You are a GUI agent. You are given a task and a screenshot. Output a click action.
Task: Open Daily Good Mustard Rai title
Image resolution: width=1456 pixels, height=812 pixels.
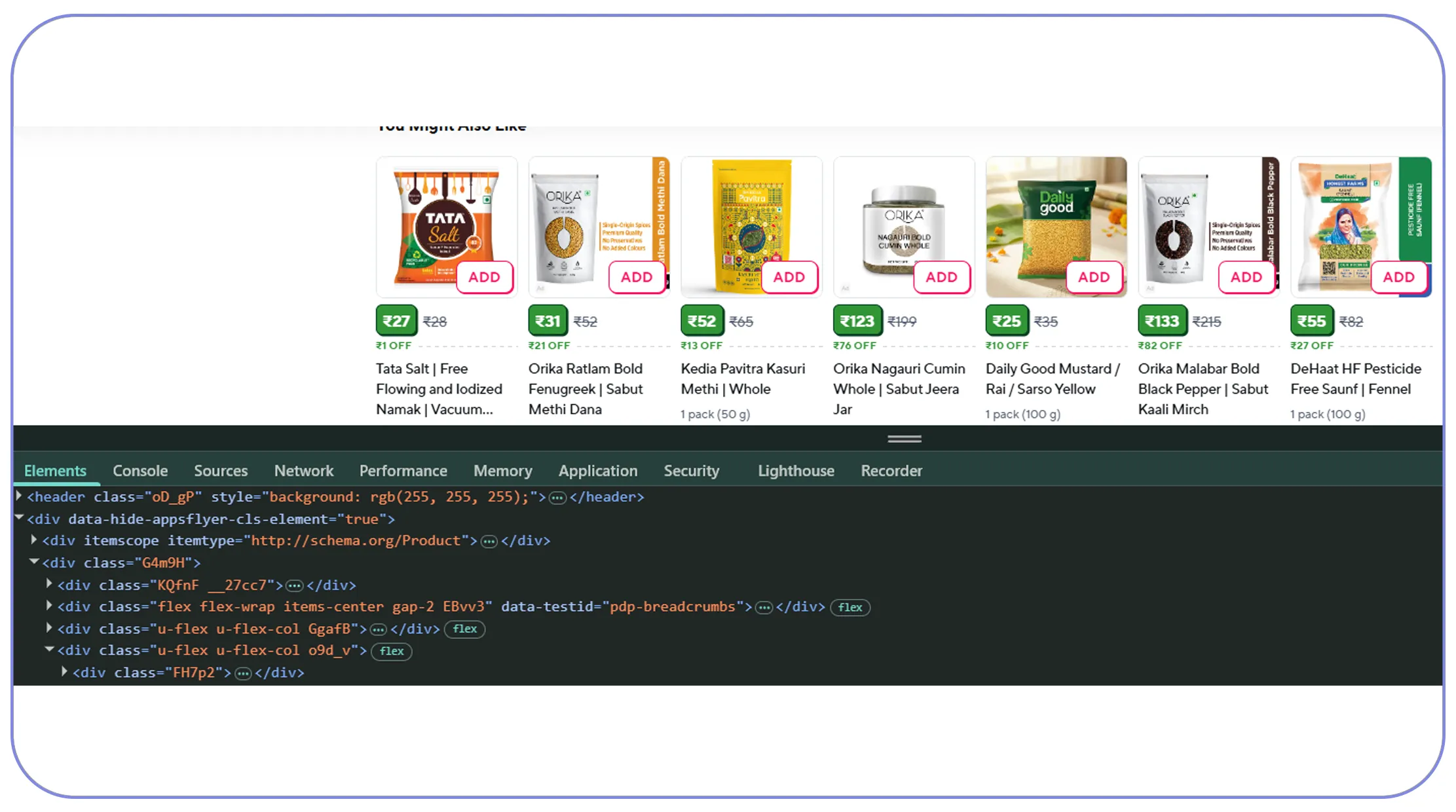(x=1053, y=378)
